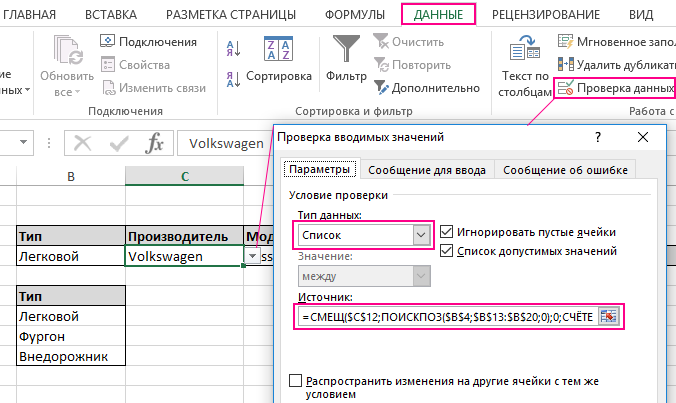Click Clear filter (Очистить)
Image resolution: width=676 pixels, height=403 pixels.
point(408,42)
